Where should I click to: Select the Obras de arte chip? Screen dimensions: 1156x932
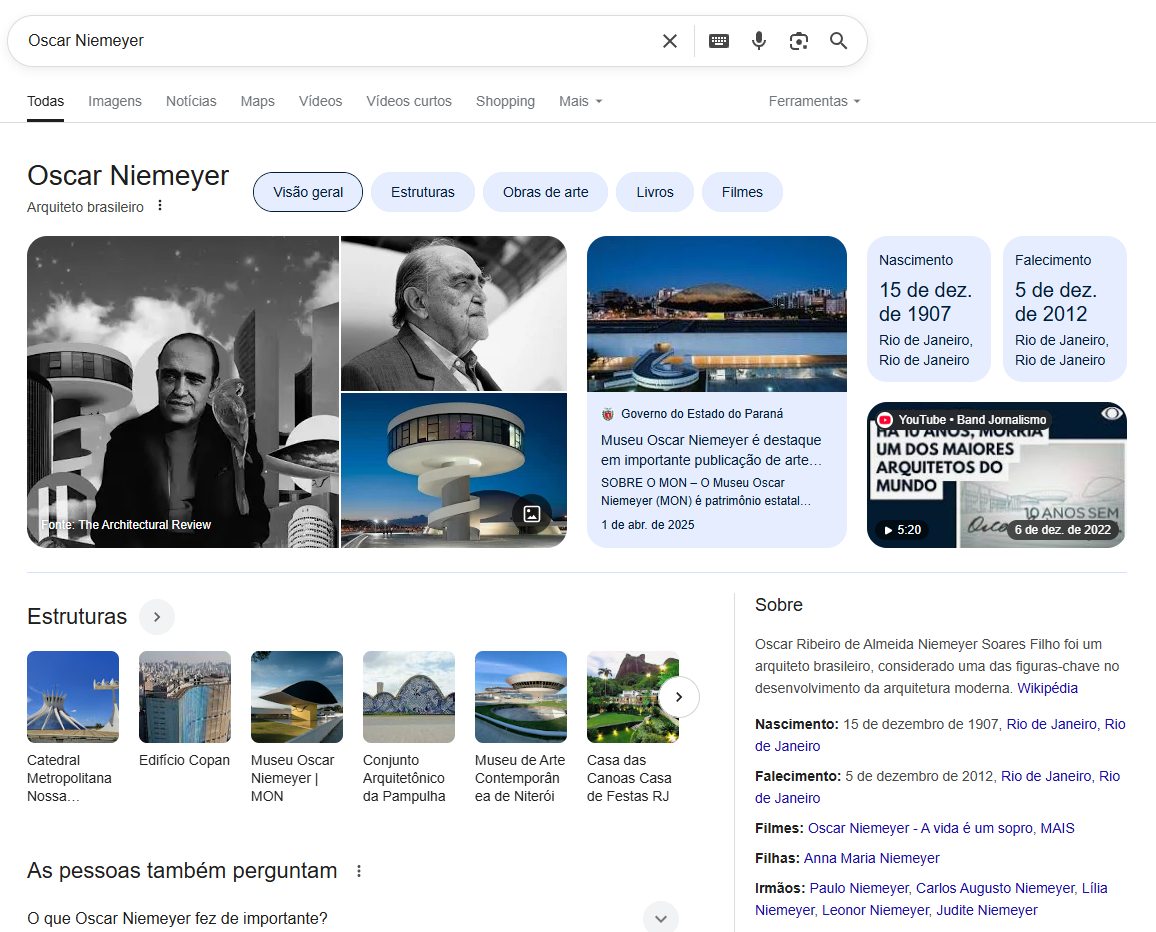click(x=546, y=192)
